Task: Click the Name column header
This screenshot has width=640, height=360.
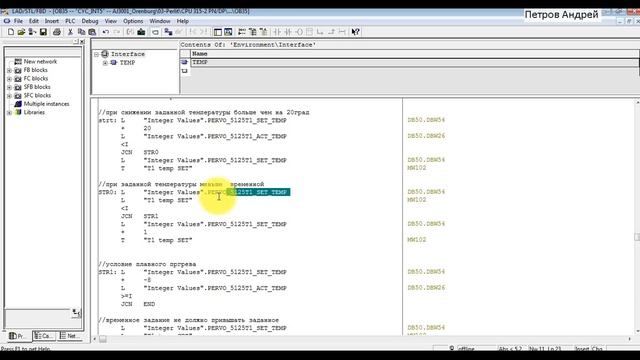Action: coord(415,54)
